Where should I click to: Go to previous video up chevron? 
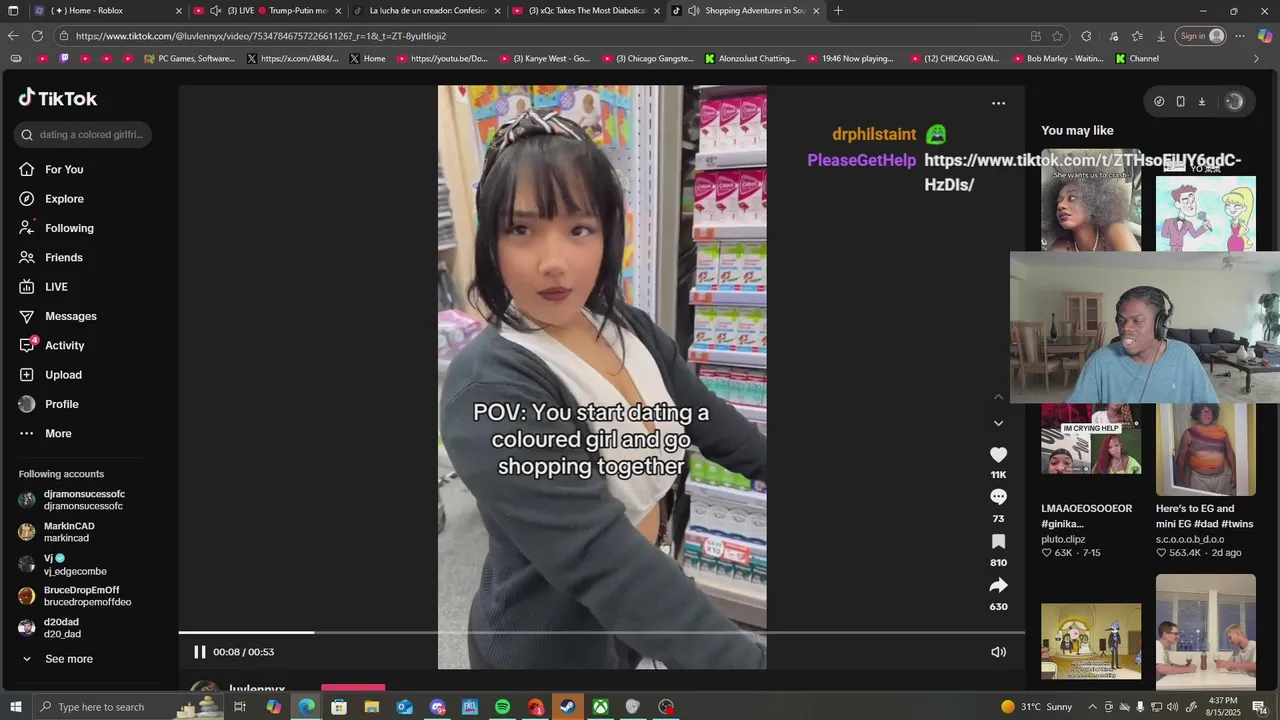coord(998,397)
